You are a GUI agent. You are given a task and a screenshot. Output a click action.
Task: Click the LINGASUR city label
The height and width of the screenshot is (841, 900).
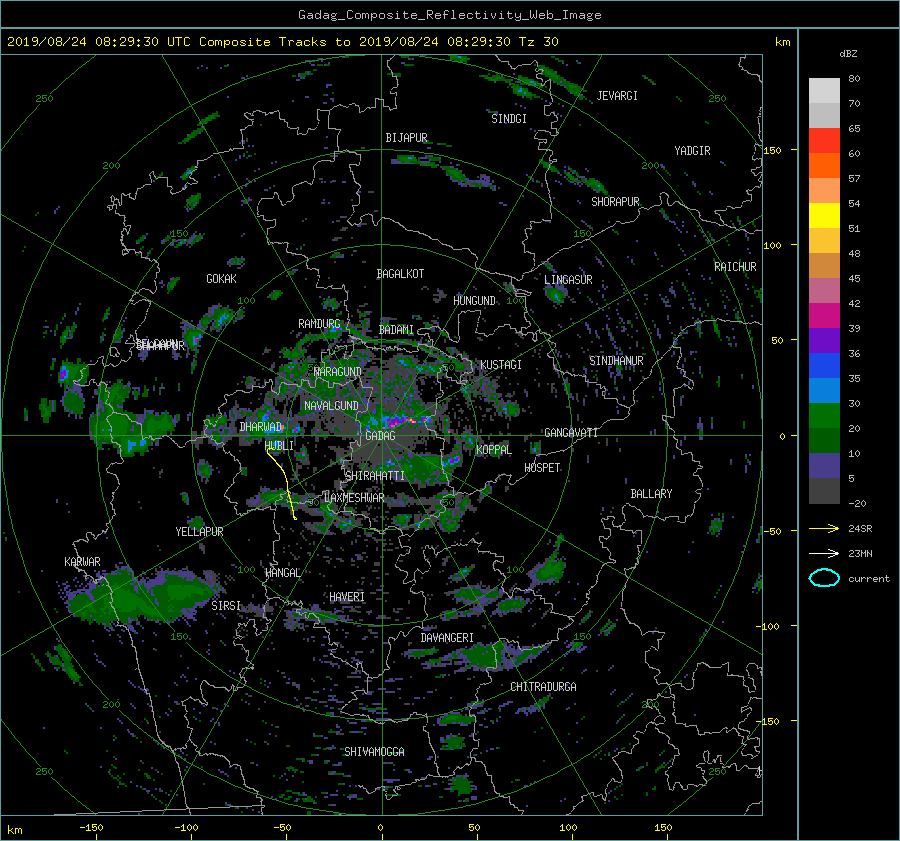(x=568, y=280)
